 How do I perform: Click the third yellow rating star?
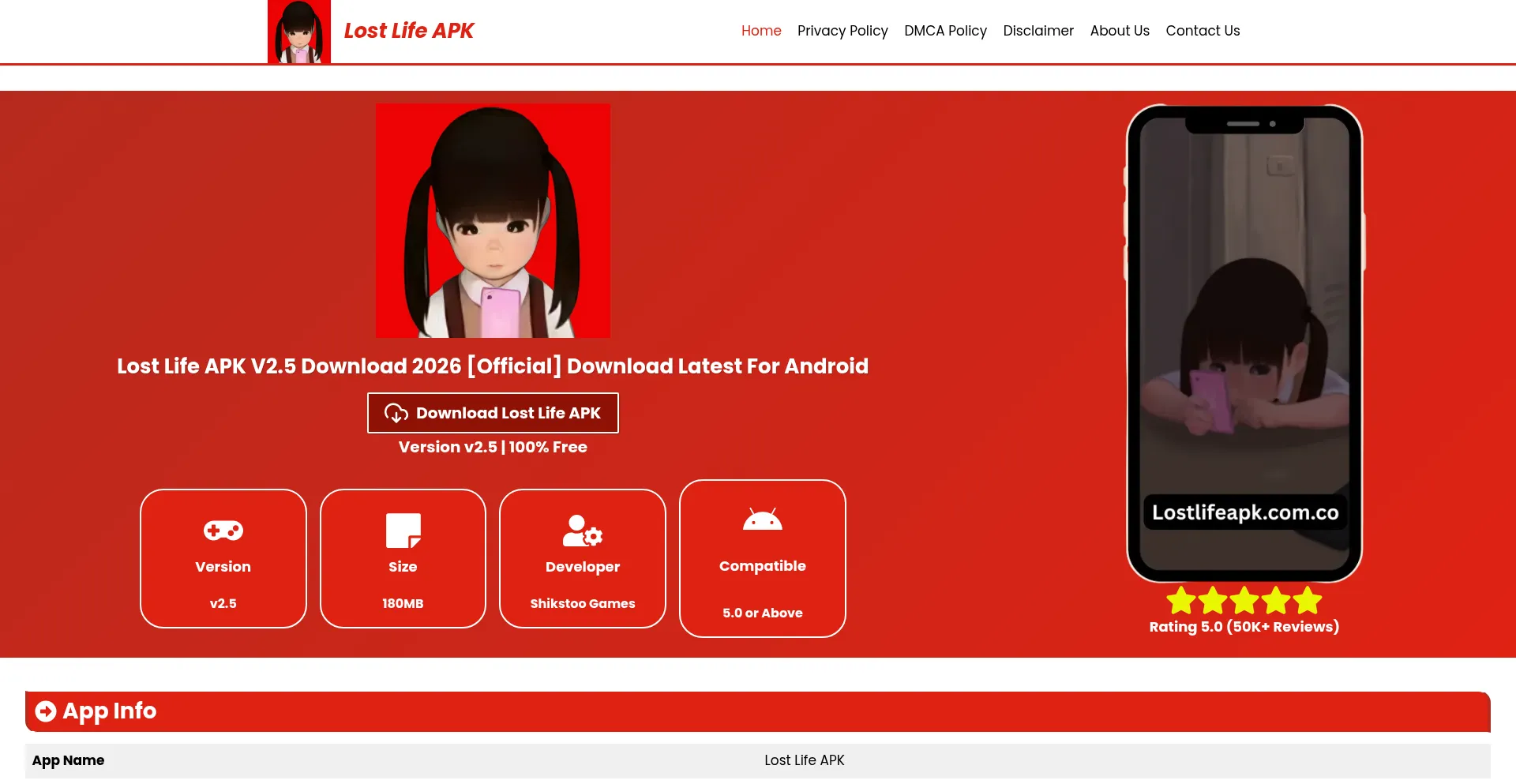click(1244, 600)
